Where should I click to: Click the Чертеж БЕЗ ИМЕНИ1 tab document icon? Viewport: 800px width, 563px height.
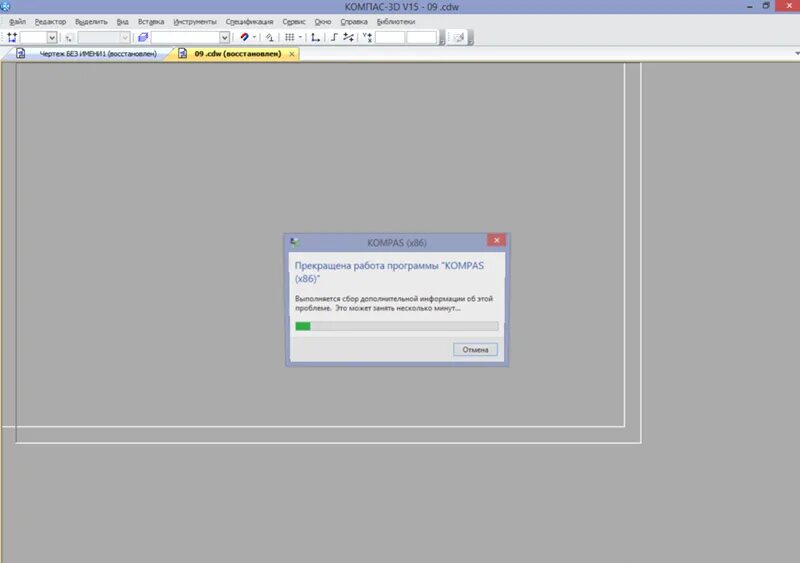coord(20,53)
